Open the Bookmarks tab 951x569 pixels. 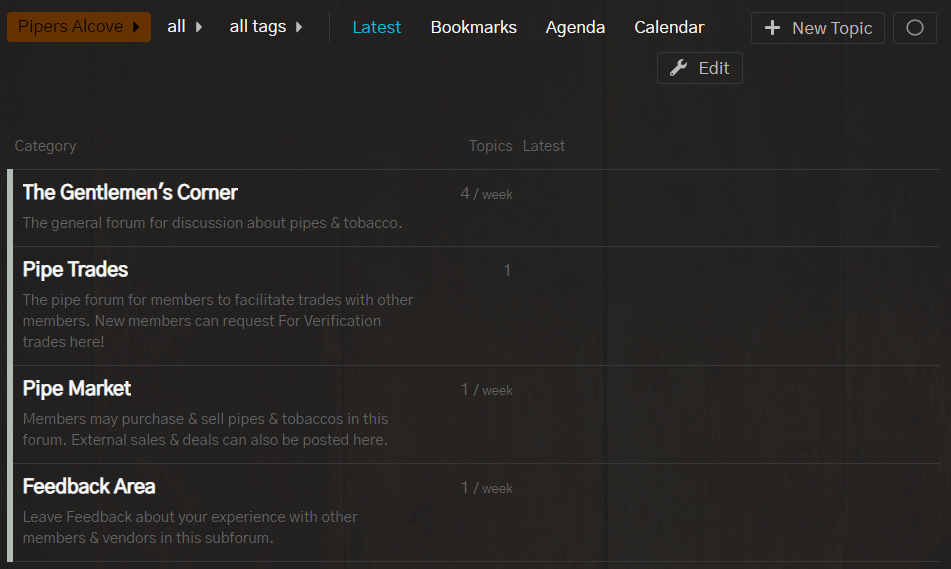pyautogui.click(x=474, y=27)
